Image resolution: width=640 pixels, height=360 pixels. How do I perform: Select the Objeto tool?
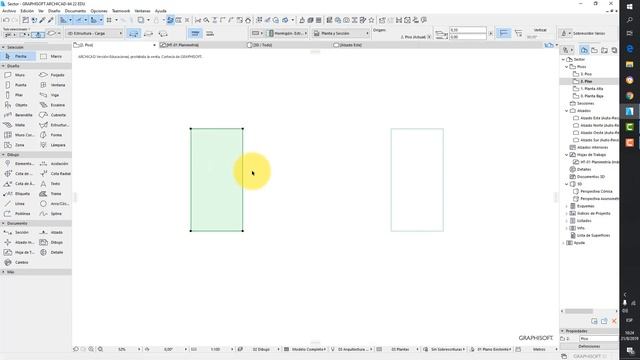point(18,105)
